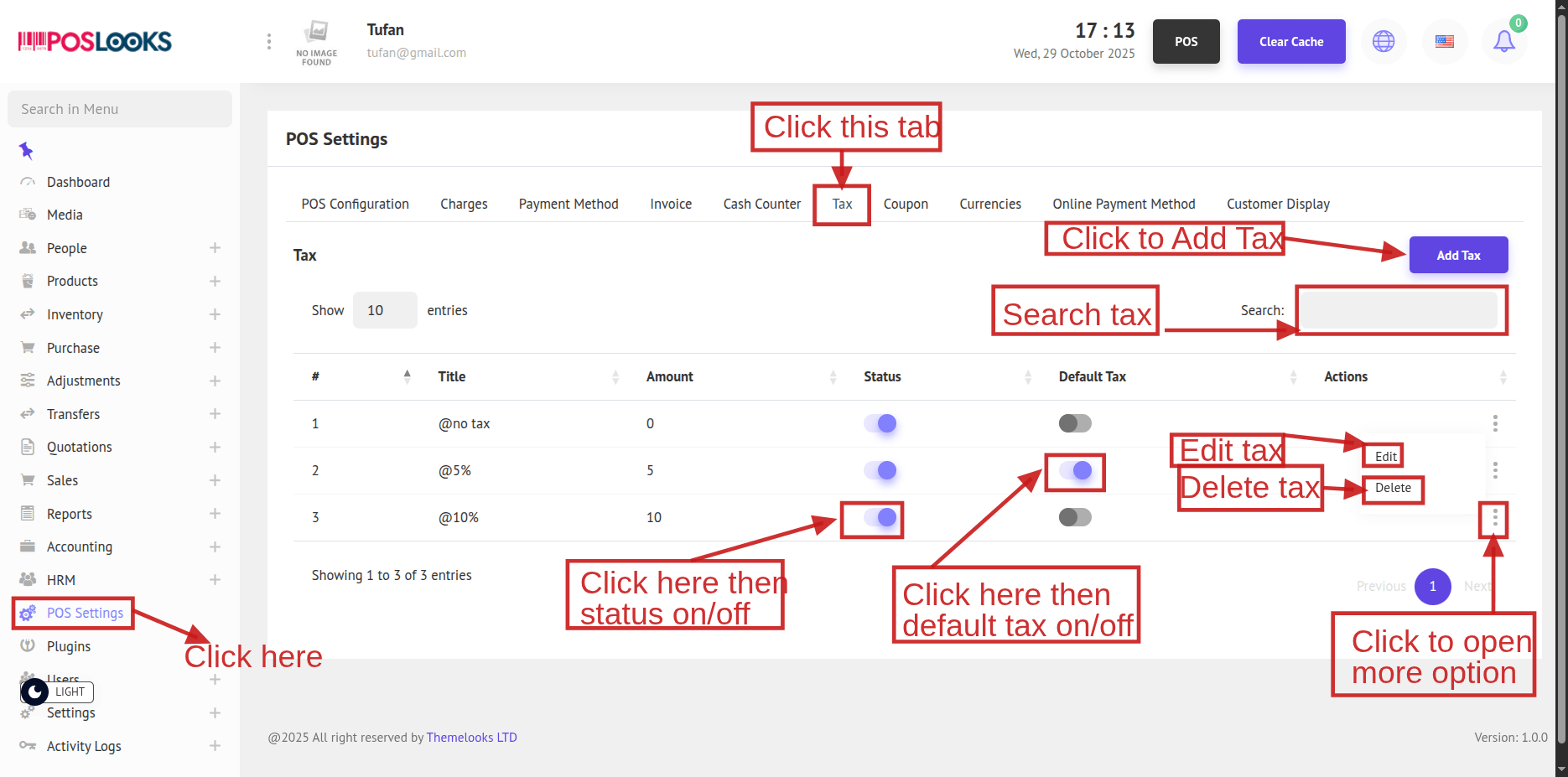The height and width of the screenshot is (777, 1568).
Task: Toggle status switch for @10% tax
Action: [880, 517]
